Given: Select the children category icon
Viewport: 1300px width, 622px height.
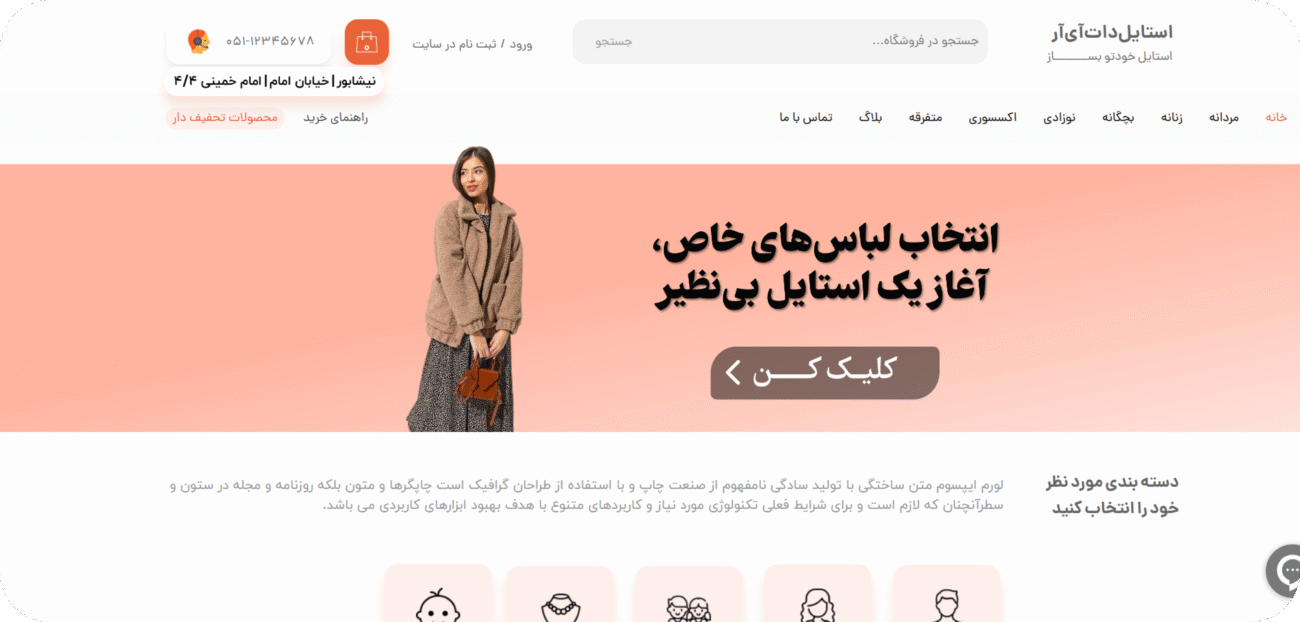Looking at the screenshot, I should [x=688, y=608].
